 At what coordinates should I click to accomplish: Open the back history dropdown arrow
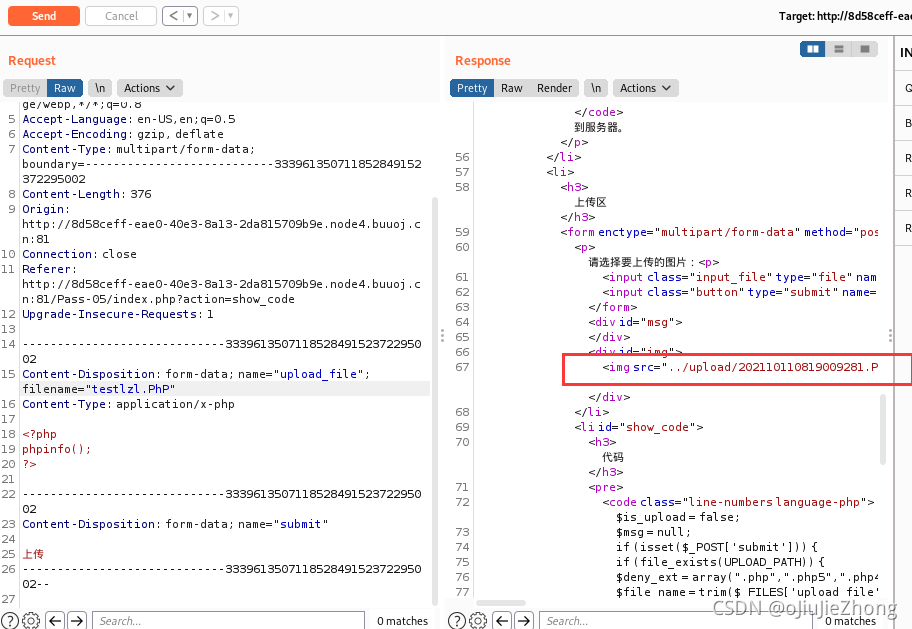coord(190,16)
